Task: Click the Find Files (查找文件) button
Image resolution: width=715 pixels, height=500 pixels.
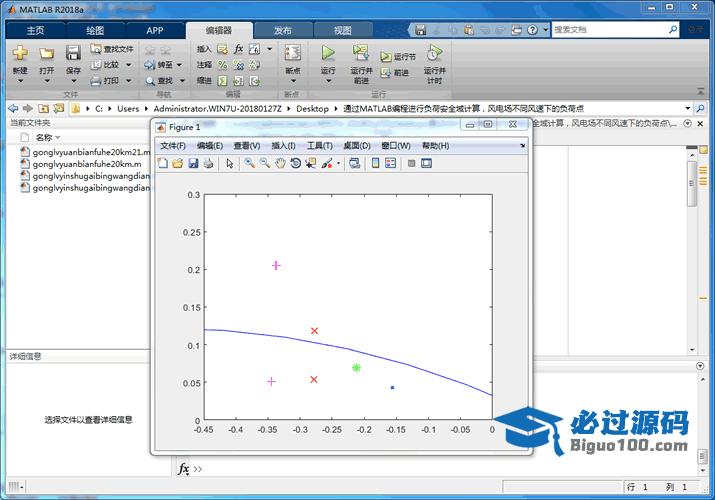Action: click(111, 49)
